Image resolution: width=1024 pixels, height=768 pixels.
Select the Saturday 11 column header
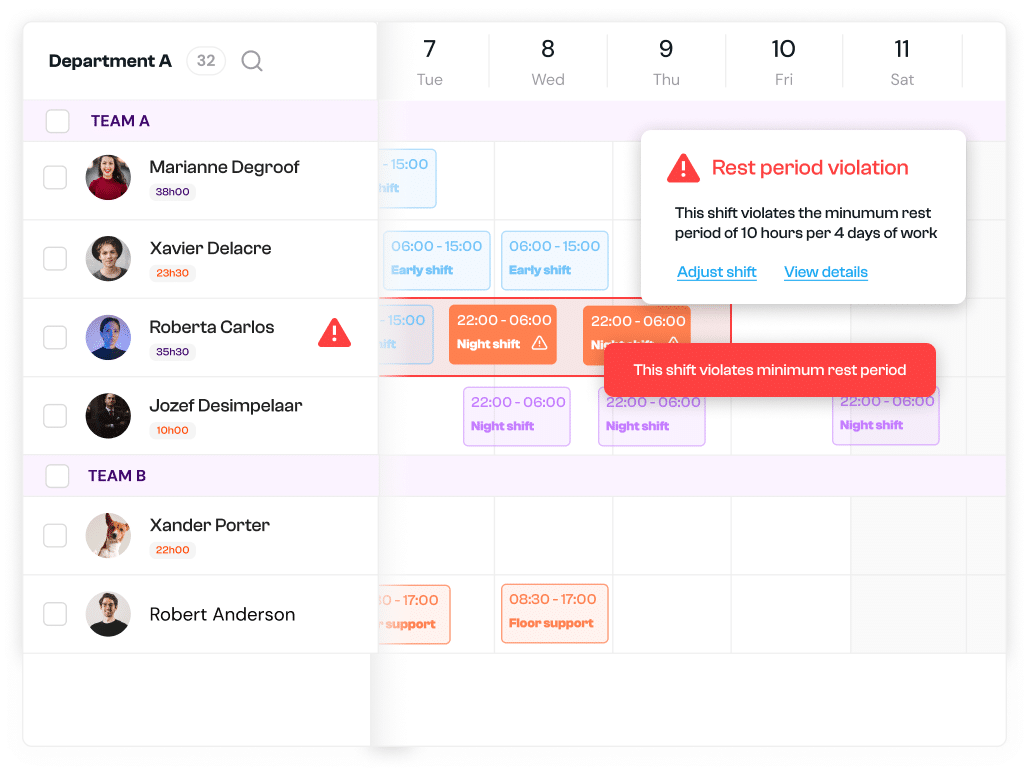[x=902, y=60]
